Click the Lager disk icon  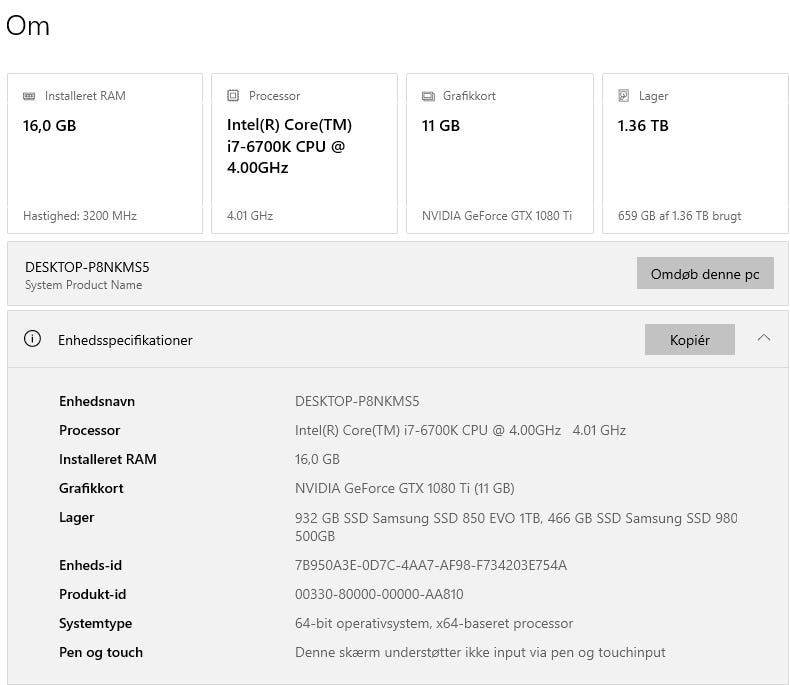pos(624,95)
